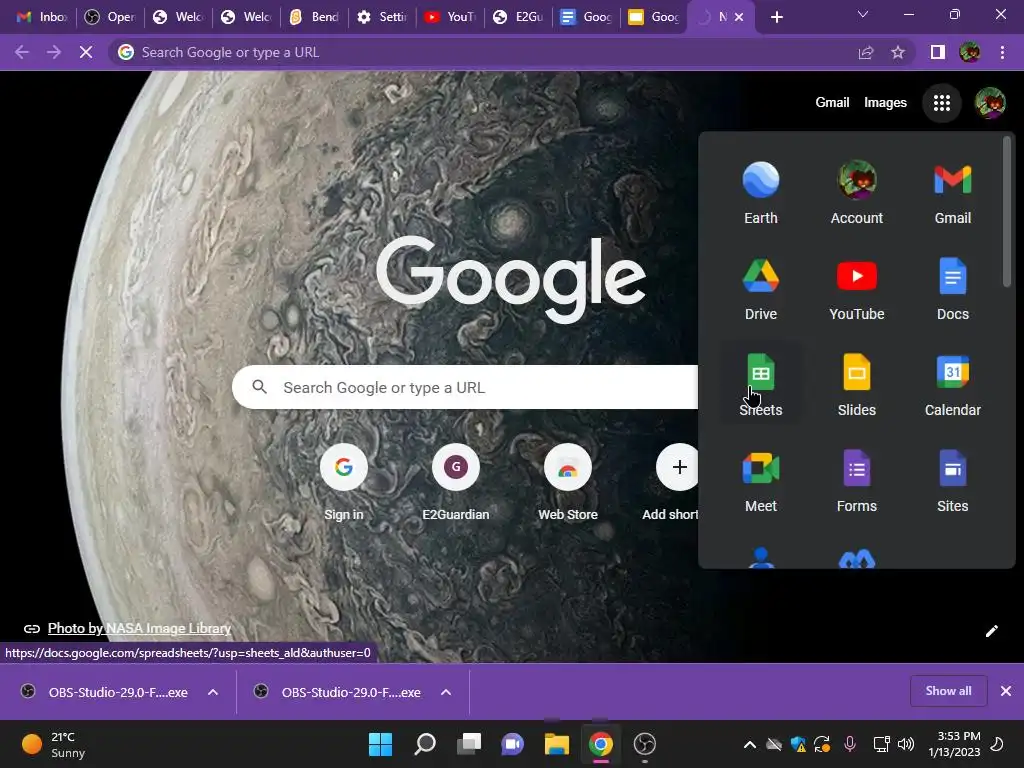
Task: Switch to E2Guardian tab
Action: (x=518, y=17)
